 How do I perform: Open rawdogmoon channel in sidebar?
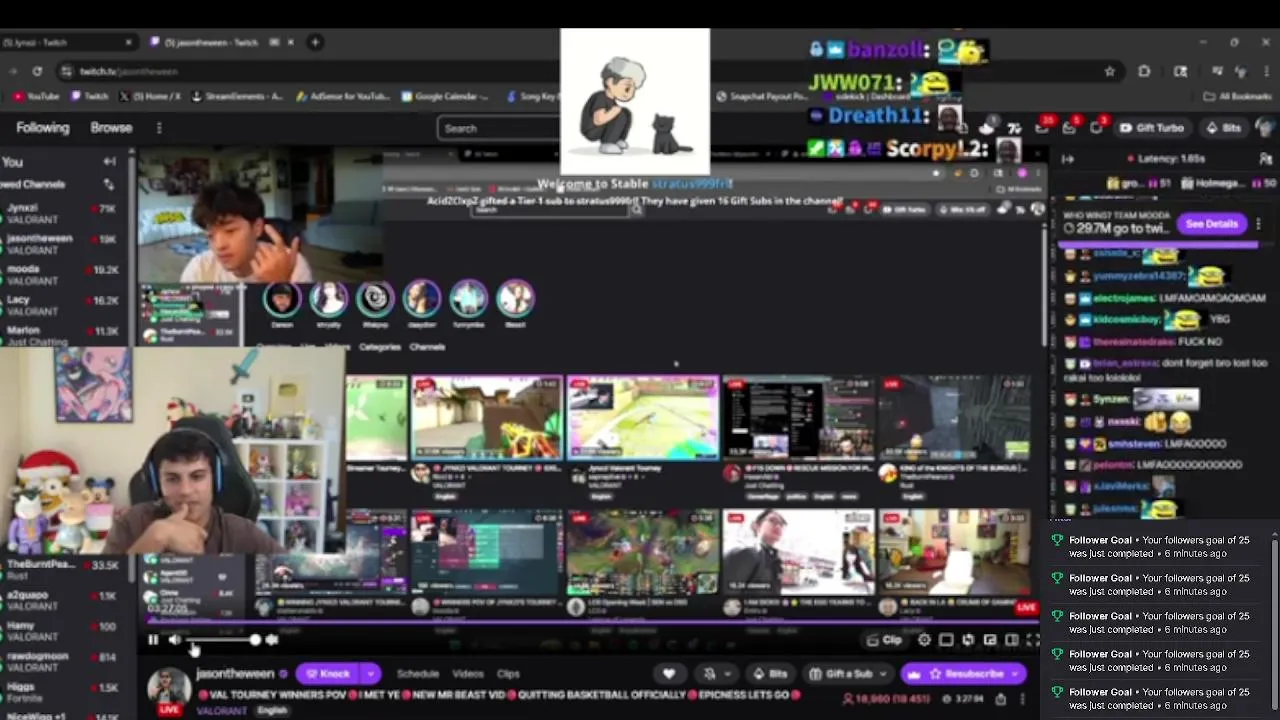click(62, 662)
